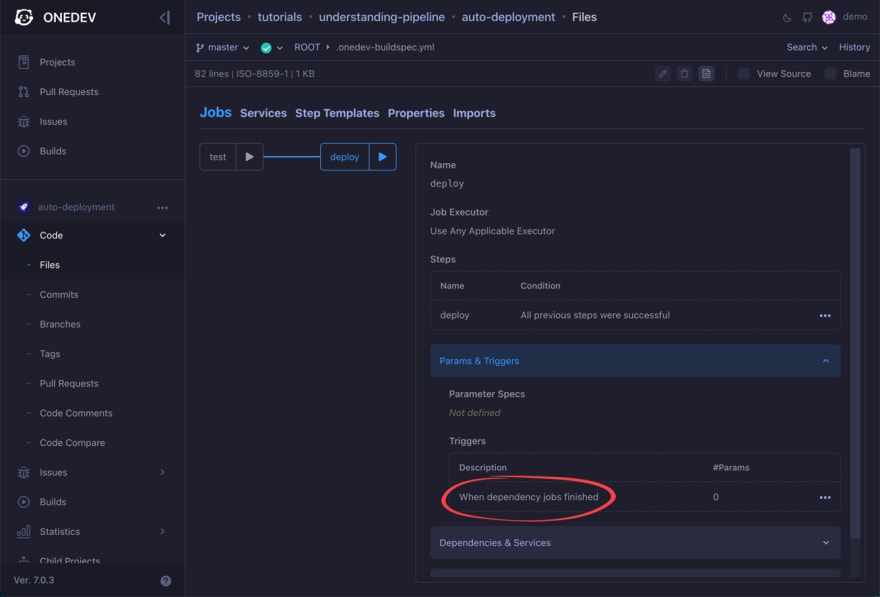Click the Statistics bar chart icon
Image resolution: width=880 pixels, height=597 pixels.
[x=24, y=531]
